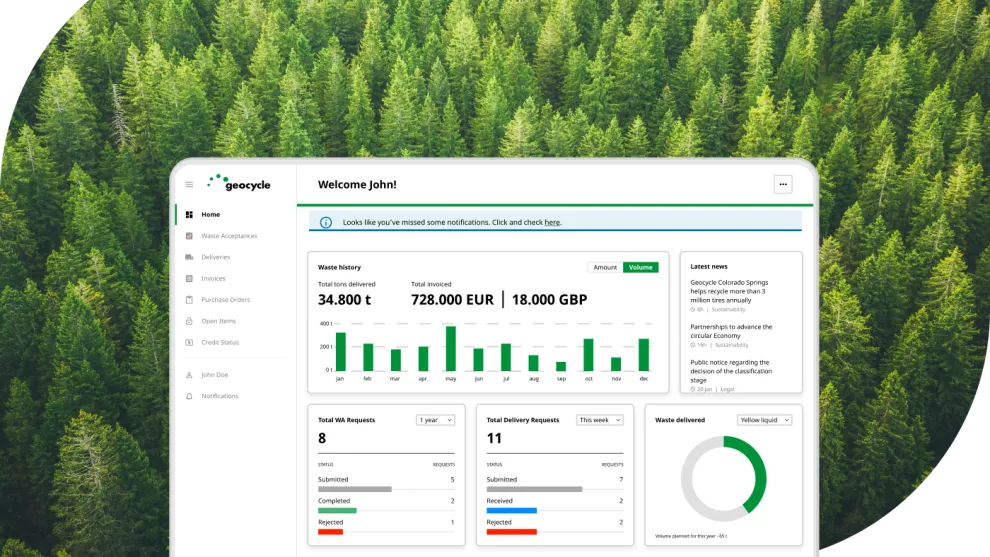Open the '1 year' period dropdown
990x557 pixels.
436,420
